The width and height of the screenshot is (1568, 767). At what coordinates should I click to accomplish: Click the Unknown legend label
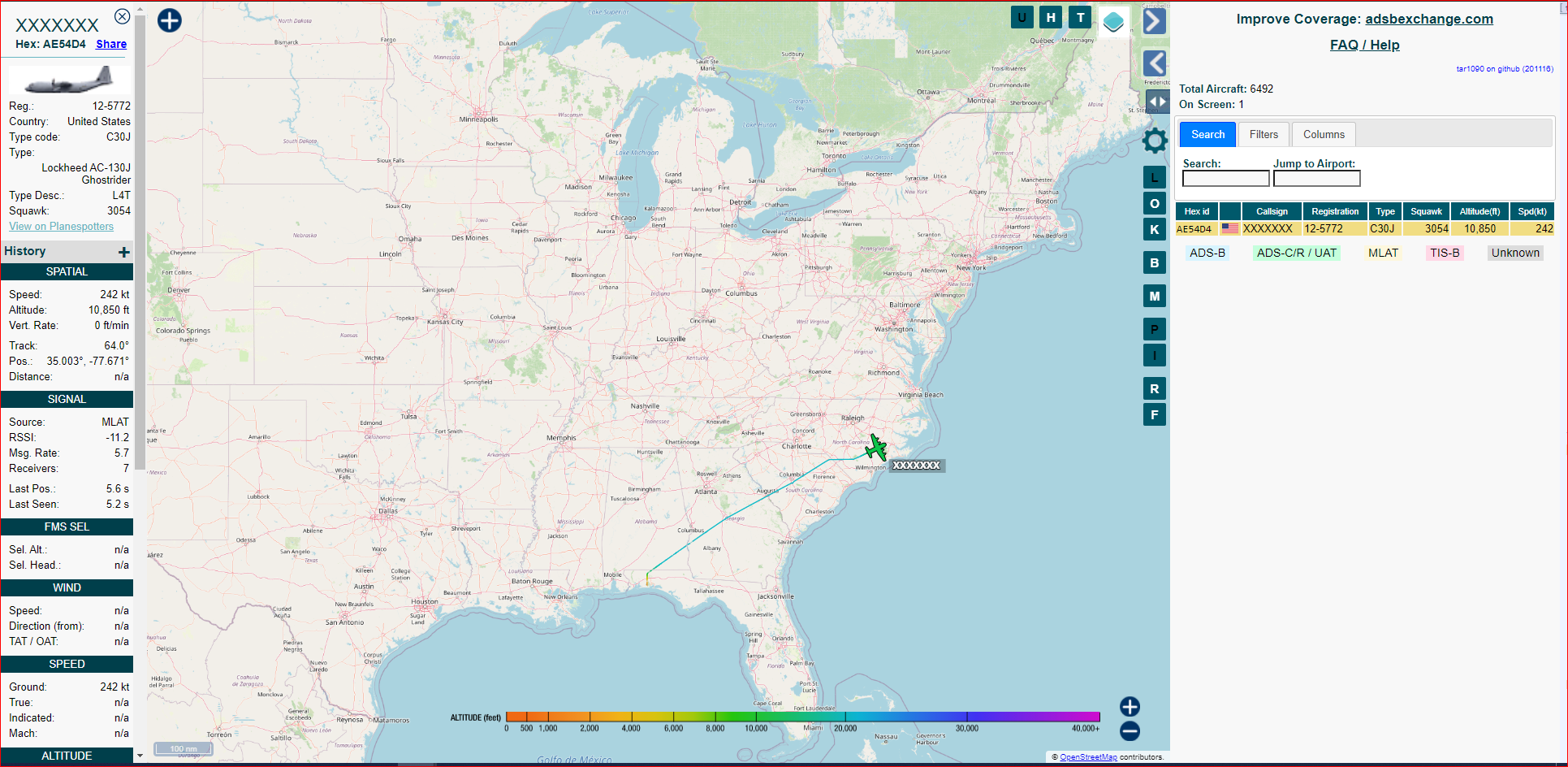tap(1515, 253)
